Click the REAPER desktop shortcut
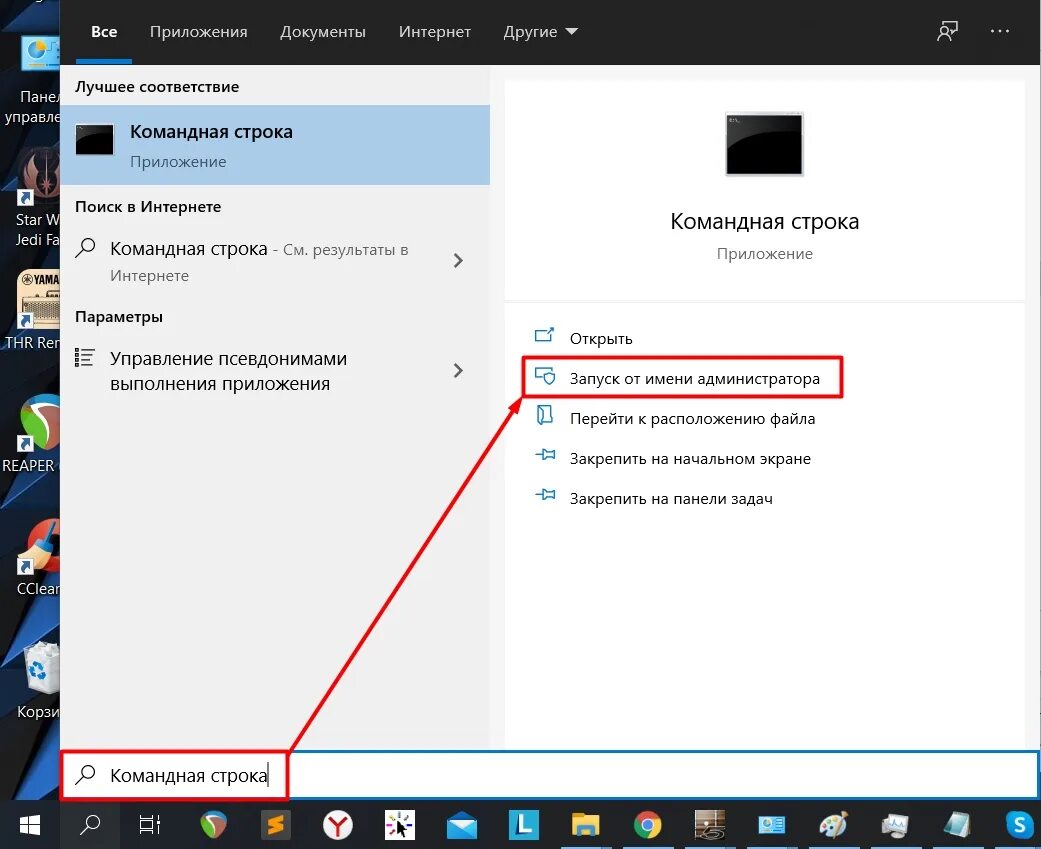 coord(32,435)
